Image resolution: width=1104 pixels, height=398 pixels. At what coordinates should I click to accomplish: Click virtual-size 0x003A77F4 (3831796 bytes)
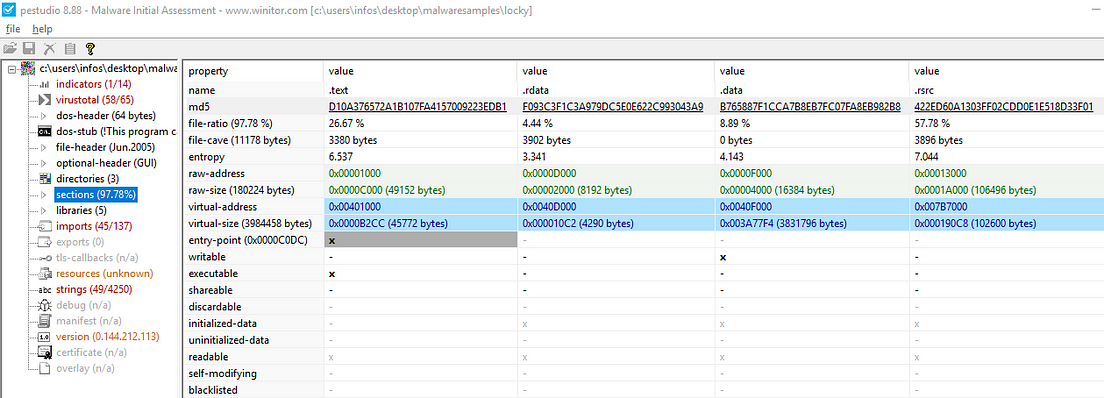783,223
